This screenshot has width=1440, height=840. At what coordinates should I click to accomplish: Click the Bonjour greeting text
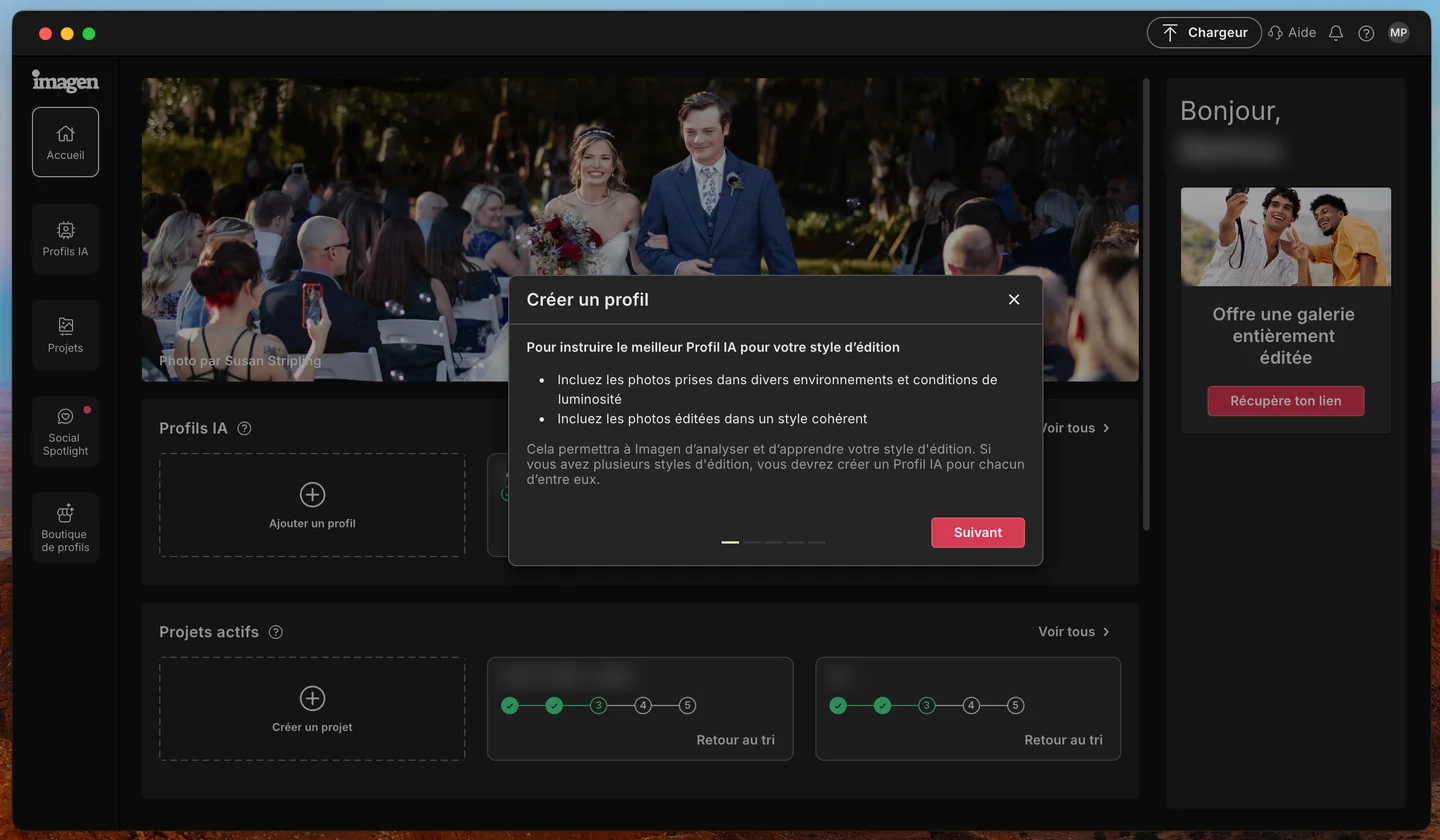[x=1231, y=111]
